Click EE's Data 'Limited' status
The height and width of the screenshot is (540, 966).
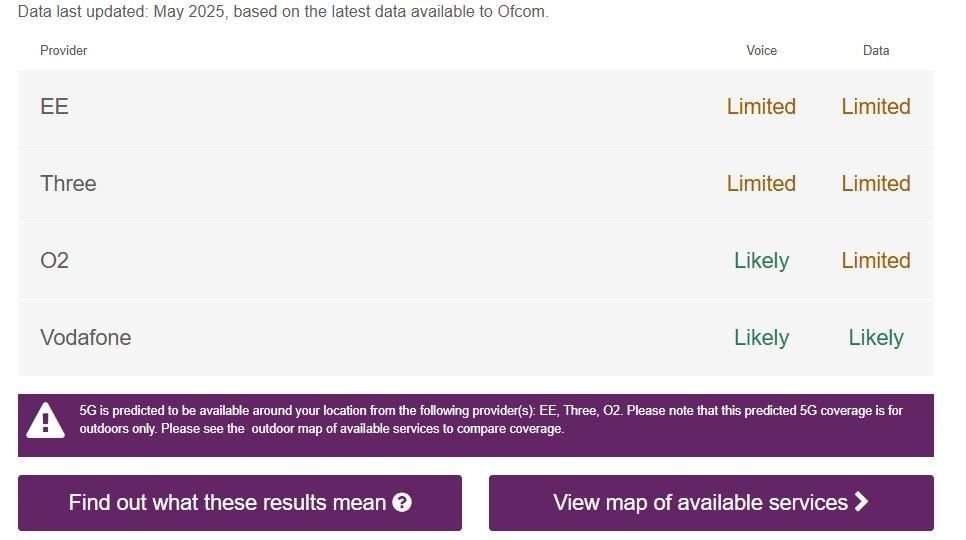pyautogui.click(x=876, y=107)
